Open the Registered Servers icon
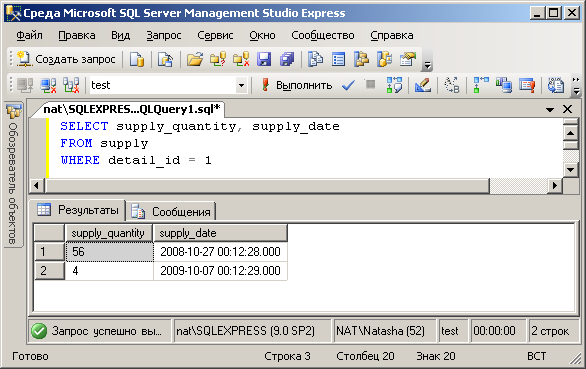 pos(315,59)
